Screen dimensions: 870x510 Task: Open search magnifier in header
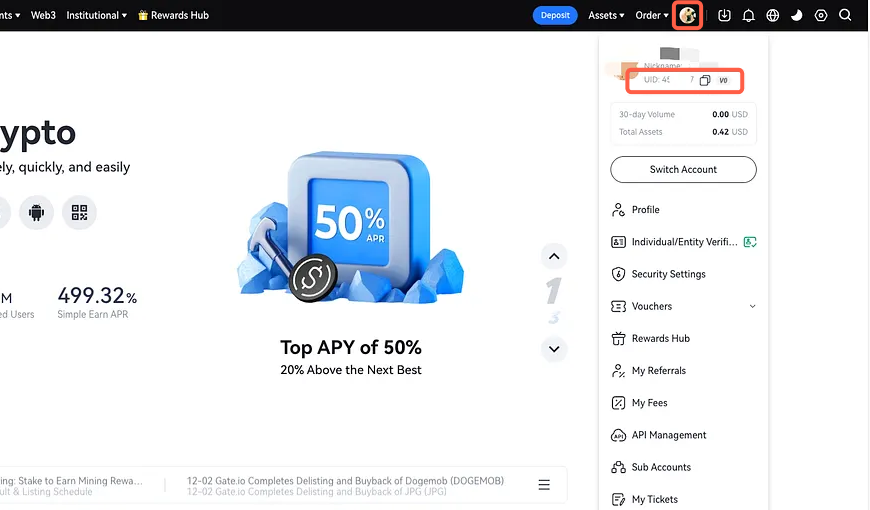point(845,15)
